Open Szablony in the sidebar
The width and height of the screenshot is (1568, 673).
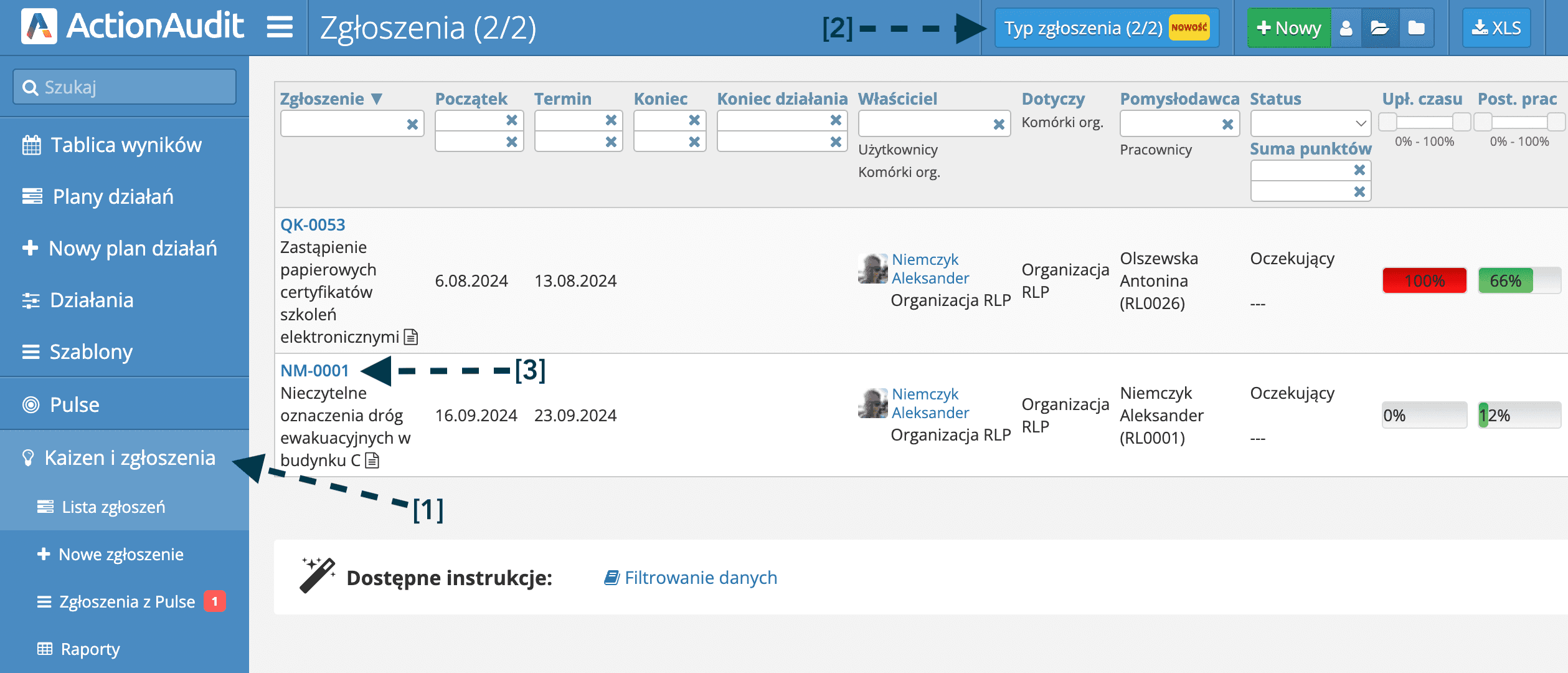[125, 352]
